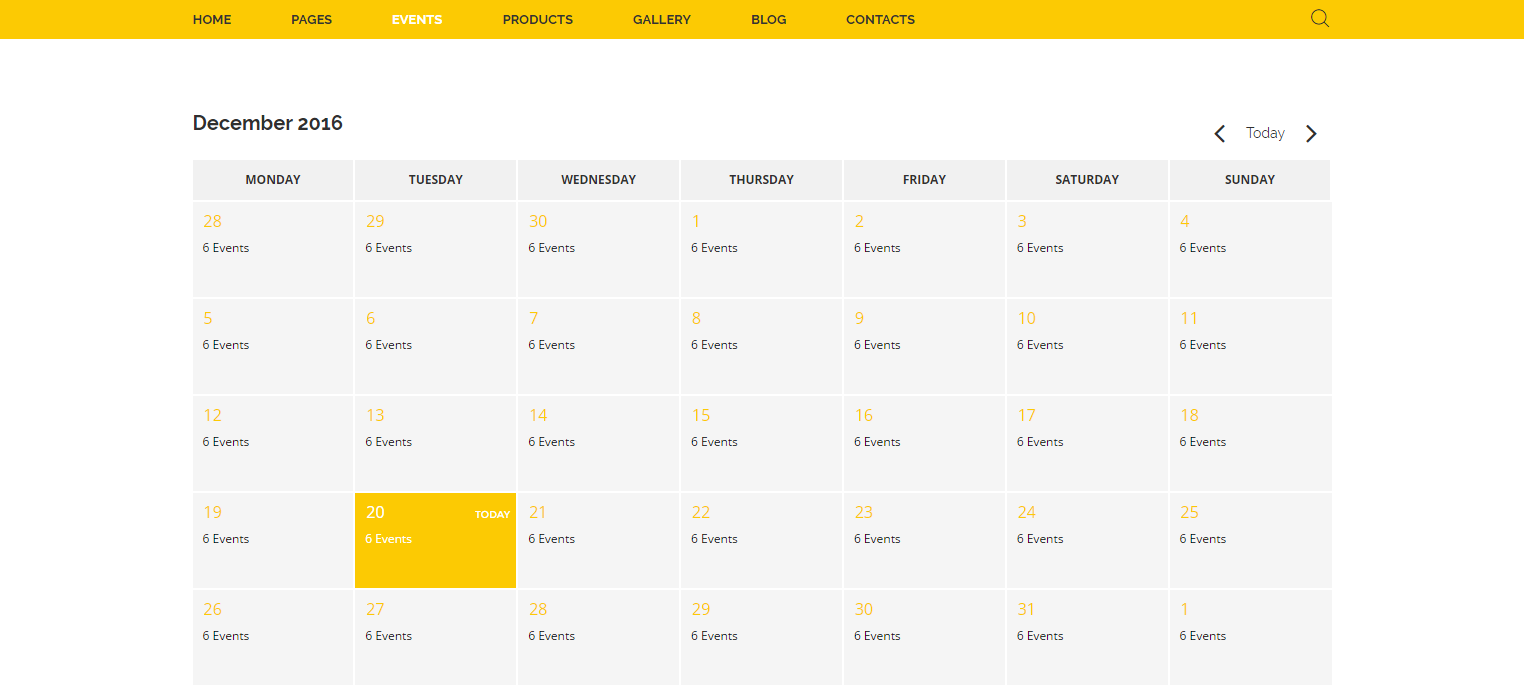
Task: Select date 14 on the calendar
Action: [538, 415]
